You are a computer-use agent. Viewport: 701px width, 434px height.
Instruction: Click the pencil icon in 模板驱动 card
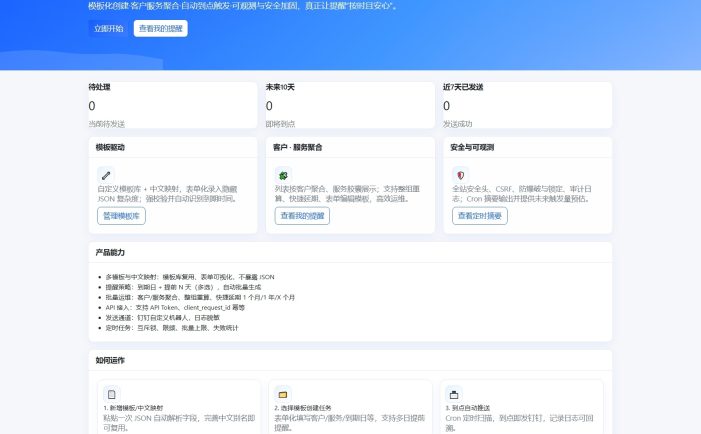pos(106,175)
